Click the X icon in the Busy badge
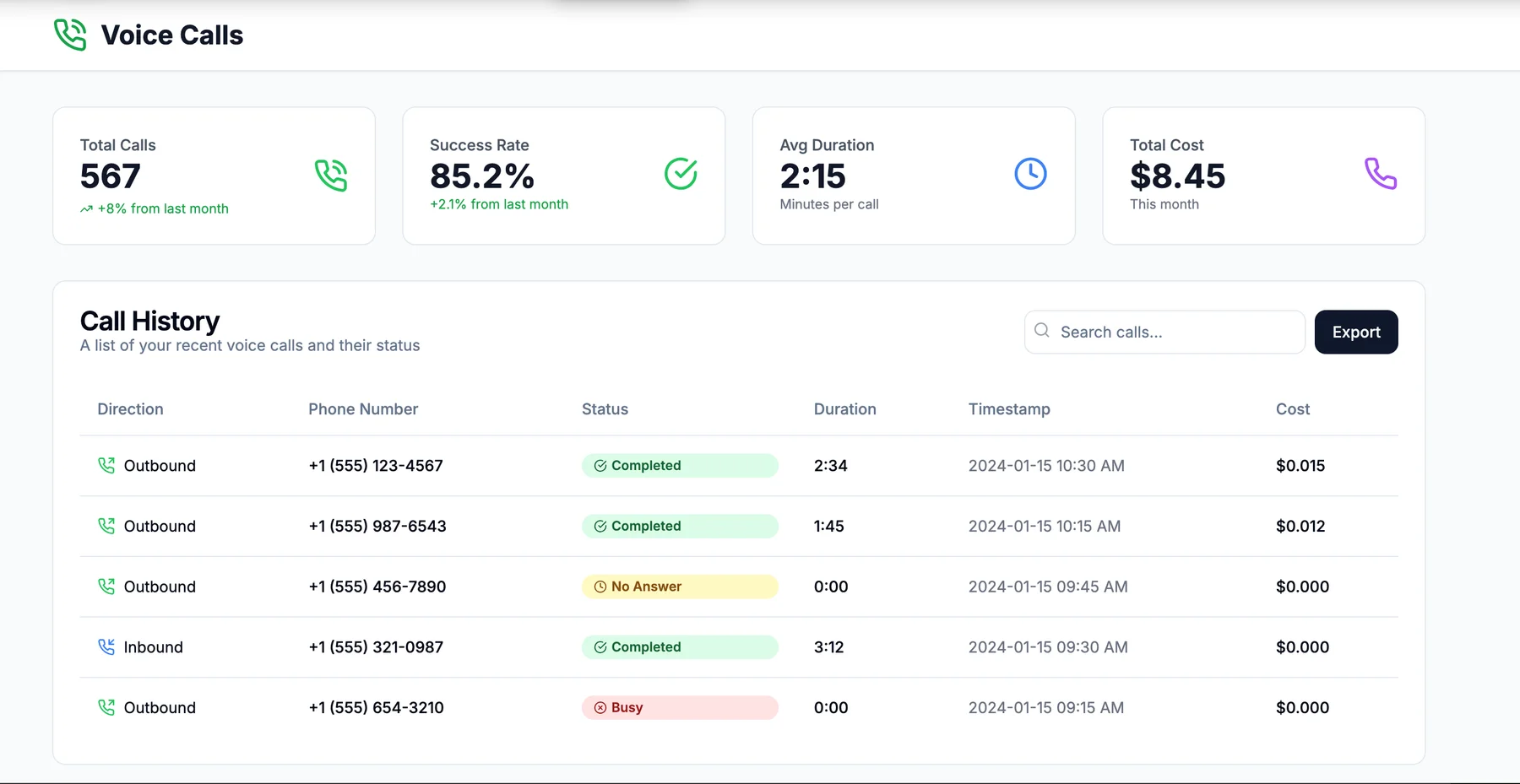The height and width of the screenshot is (784, 1520). click(x=600, y=708)
